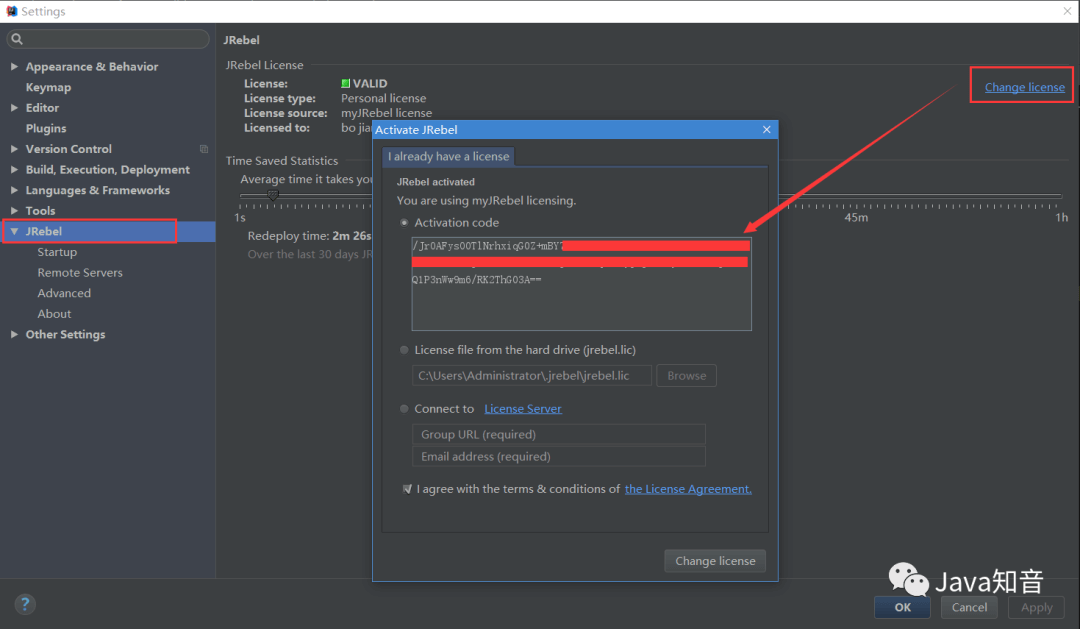Expand the Build, Execution, Deployment node
This screenshot has width=1080, height=629.
click(x=14, y=169)
